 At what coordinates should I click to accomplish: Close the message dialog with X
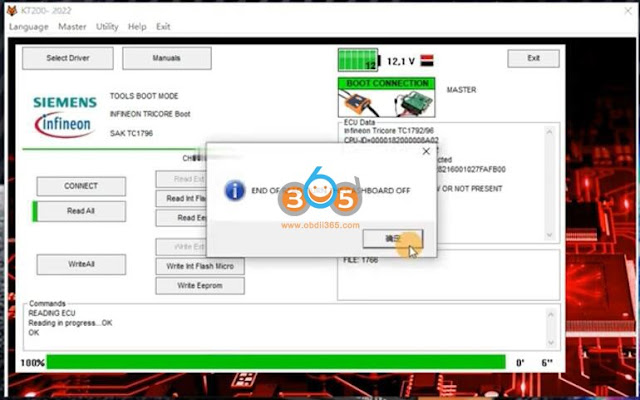(x=426, y=151)
